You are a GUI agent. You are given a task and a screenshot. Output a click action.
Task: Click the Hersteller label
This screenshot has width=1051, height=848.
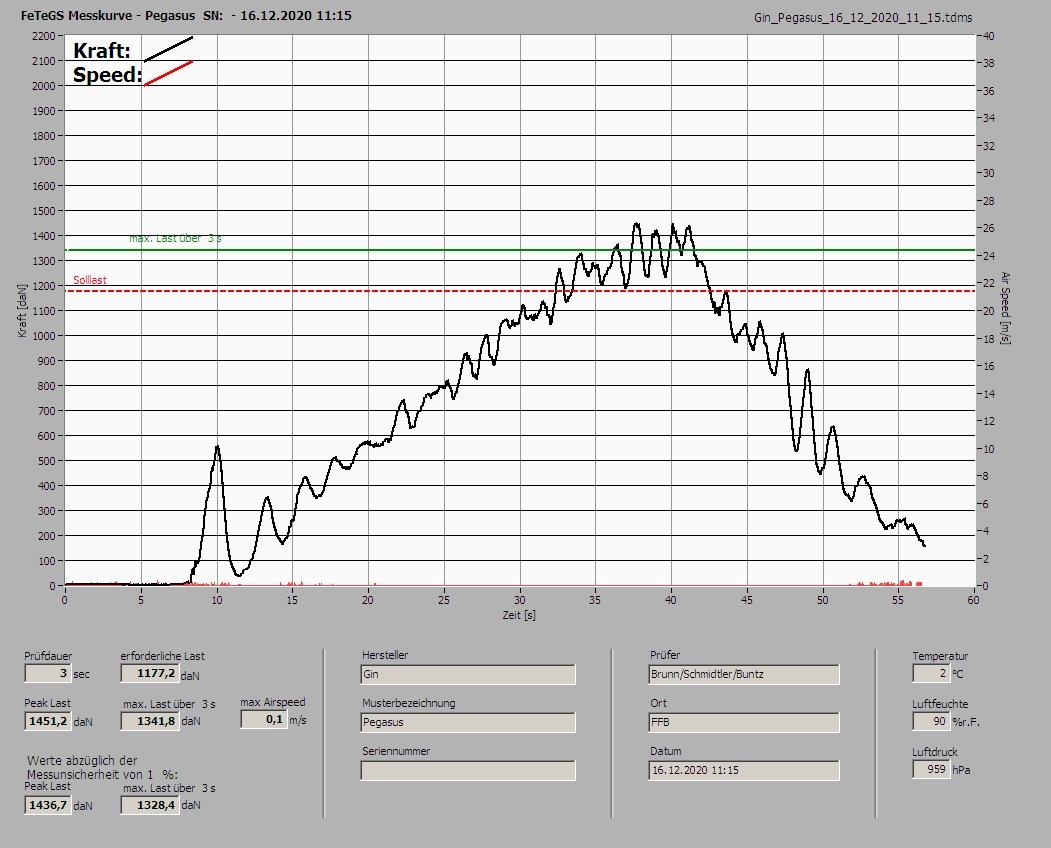(x=385, y=655)
